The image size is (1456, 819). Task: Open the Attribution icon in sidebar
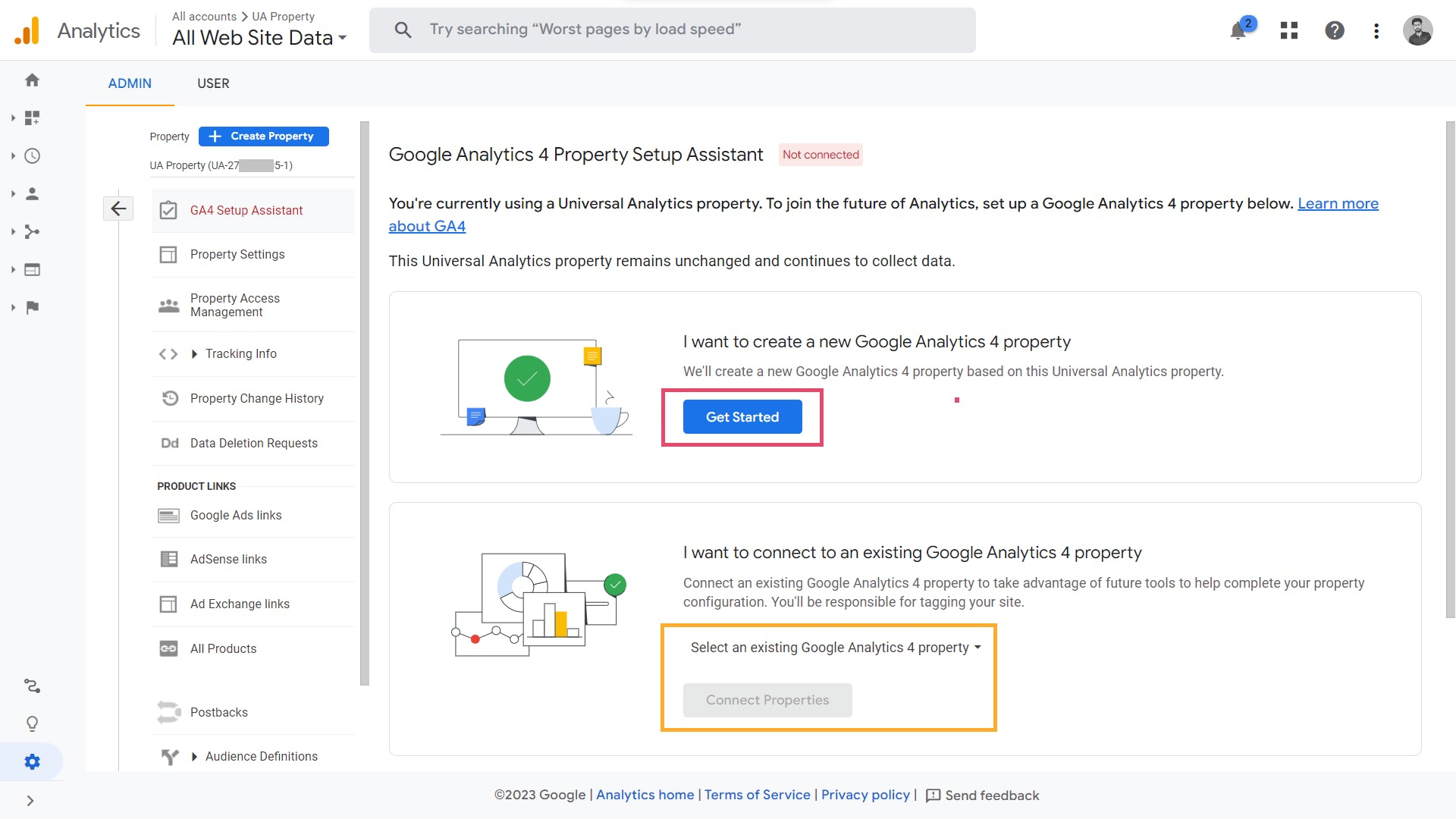32,686
